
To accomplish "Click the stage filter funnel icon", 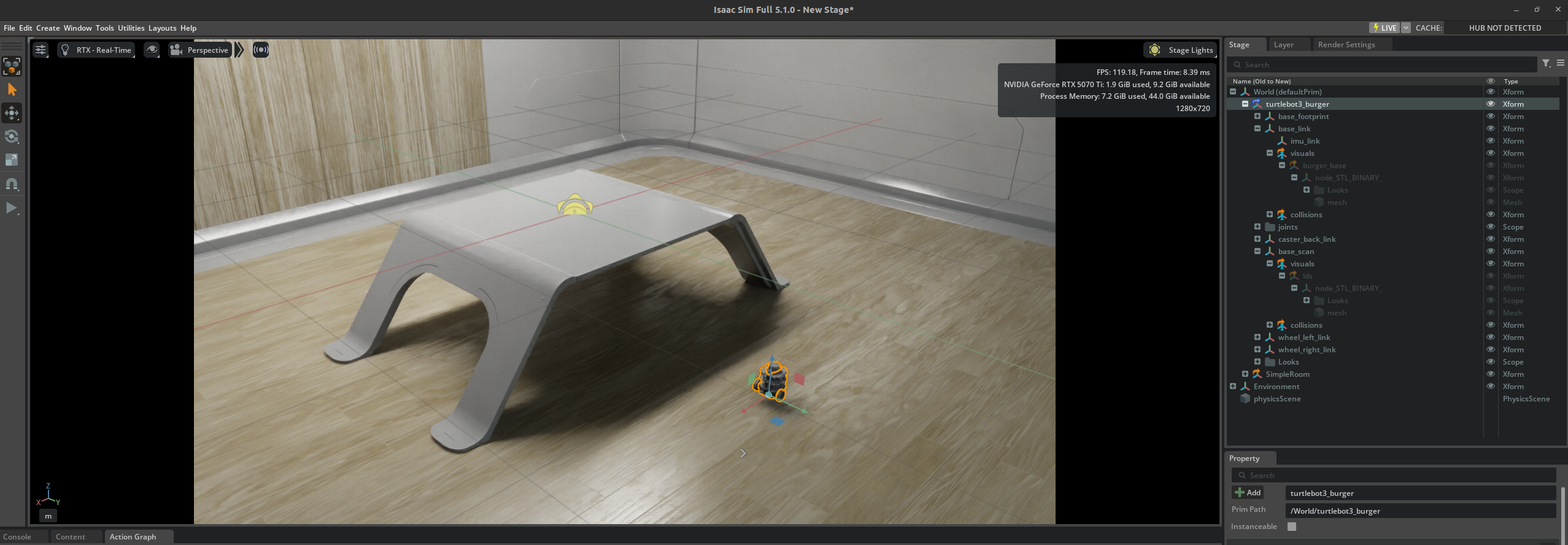I will tap(1546, 63).
